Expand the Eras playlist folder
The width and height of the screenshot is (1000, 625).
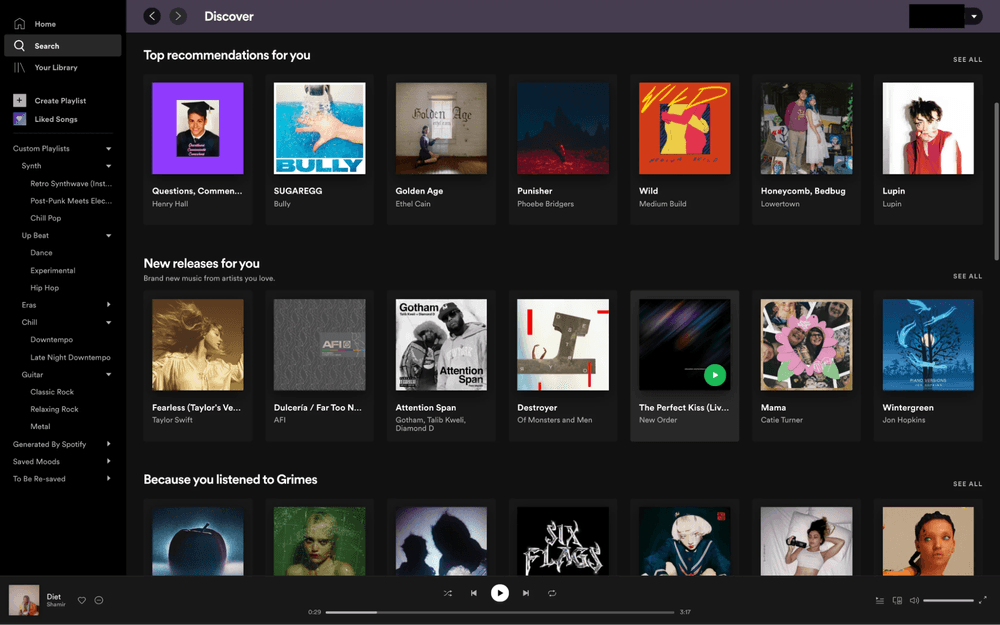tap(108, 305)
